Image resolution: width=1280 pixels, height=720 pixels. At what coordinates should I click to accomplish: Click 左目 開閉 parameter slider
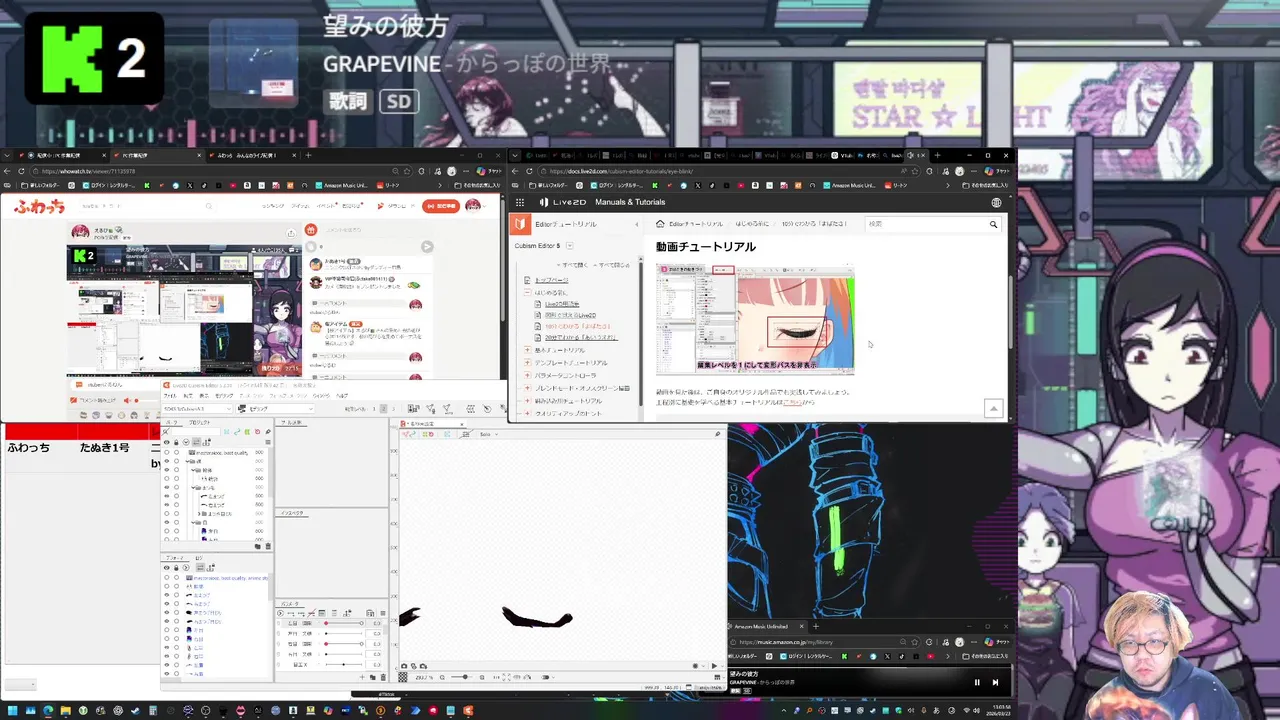coord(344,623)
